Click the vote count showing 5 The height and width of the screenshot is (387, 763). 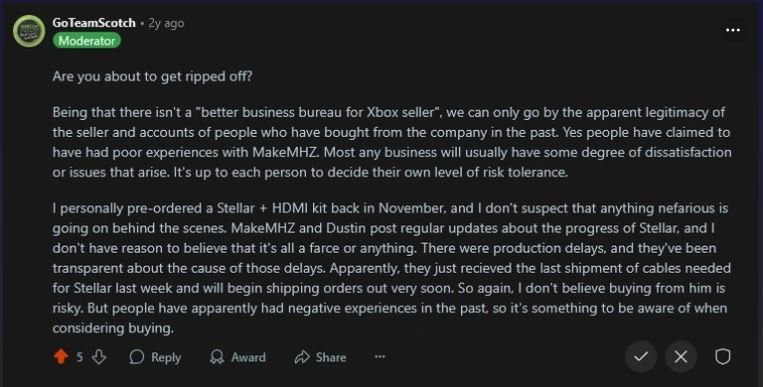[79, 357]
